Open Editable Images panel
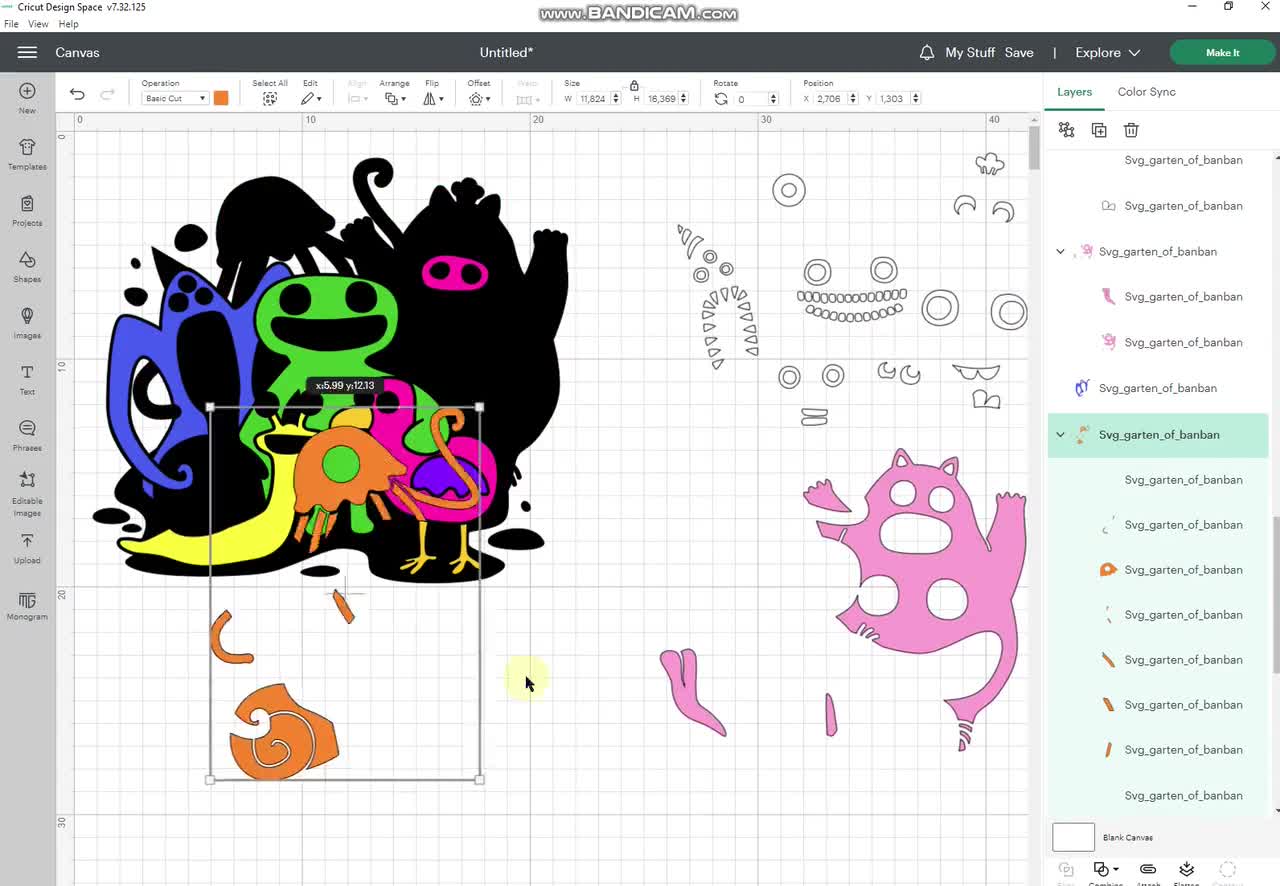 27,494
